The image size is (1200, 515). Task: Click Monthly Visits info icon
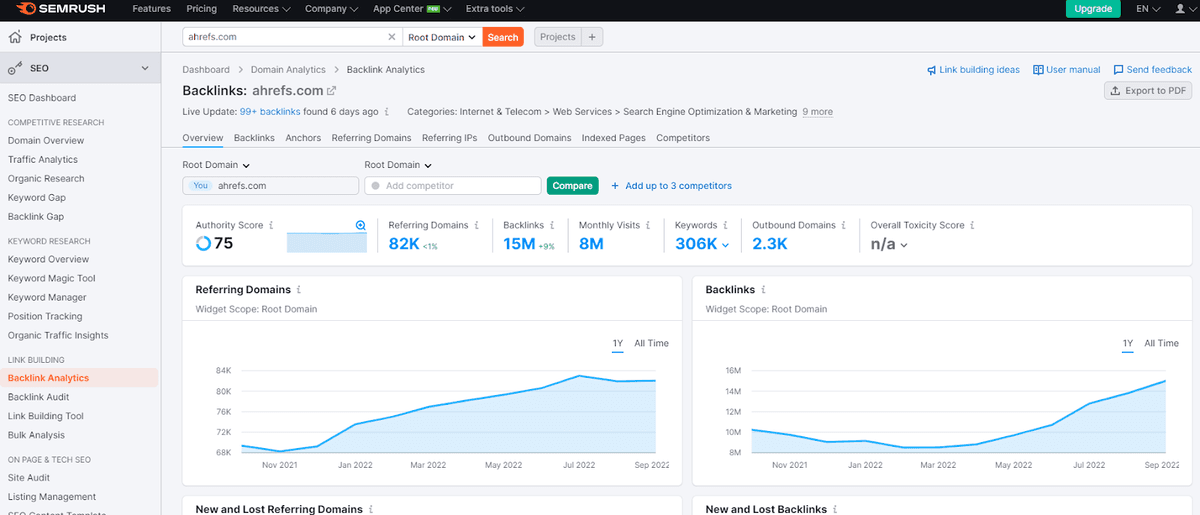point(649,225)
